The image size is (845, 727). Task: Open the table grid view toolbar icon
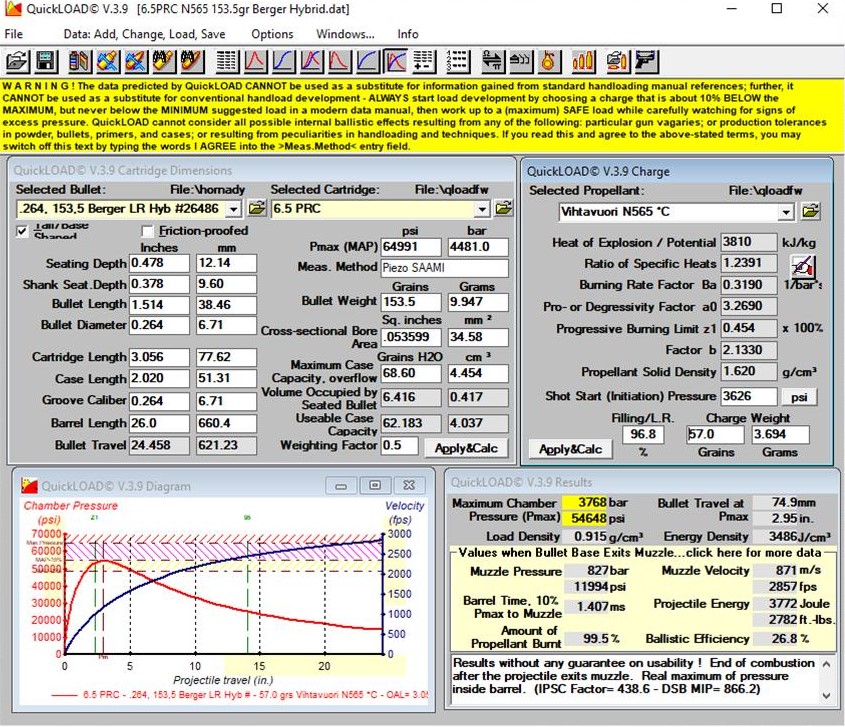pyautogui.click(x=227, y=61)
